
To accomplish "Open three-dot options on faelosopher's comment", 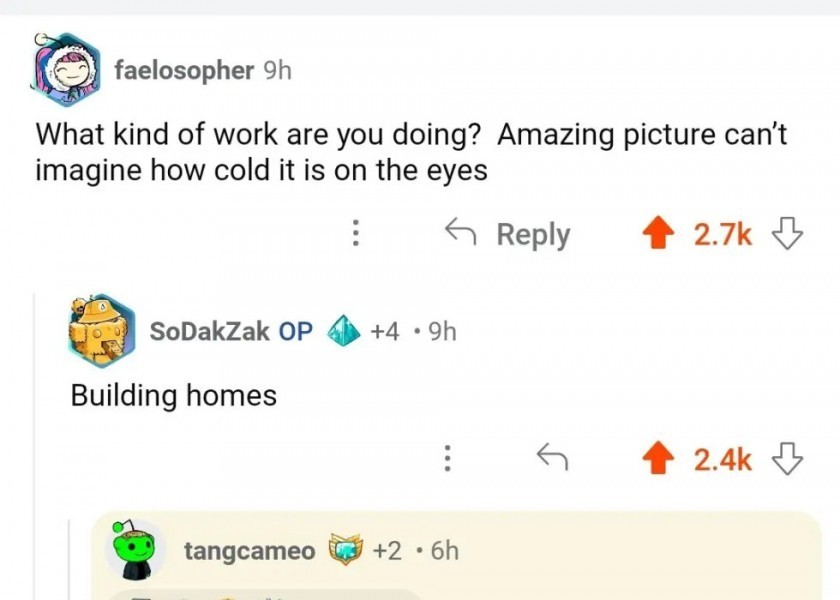I will [x=354, y=234].
